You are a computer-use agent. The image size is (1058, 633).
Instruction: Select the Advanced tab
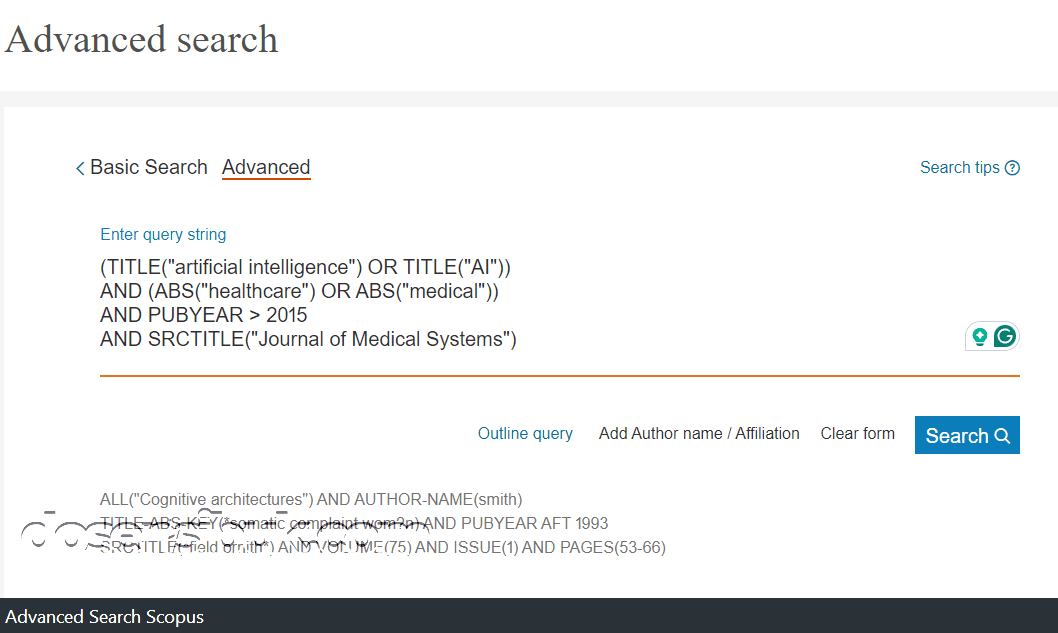(x=266, y=167)
